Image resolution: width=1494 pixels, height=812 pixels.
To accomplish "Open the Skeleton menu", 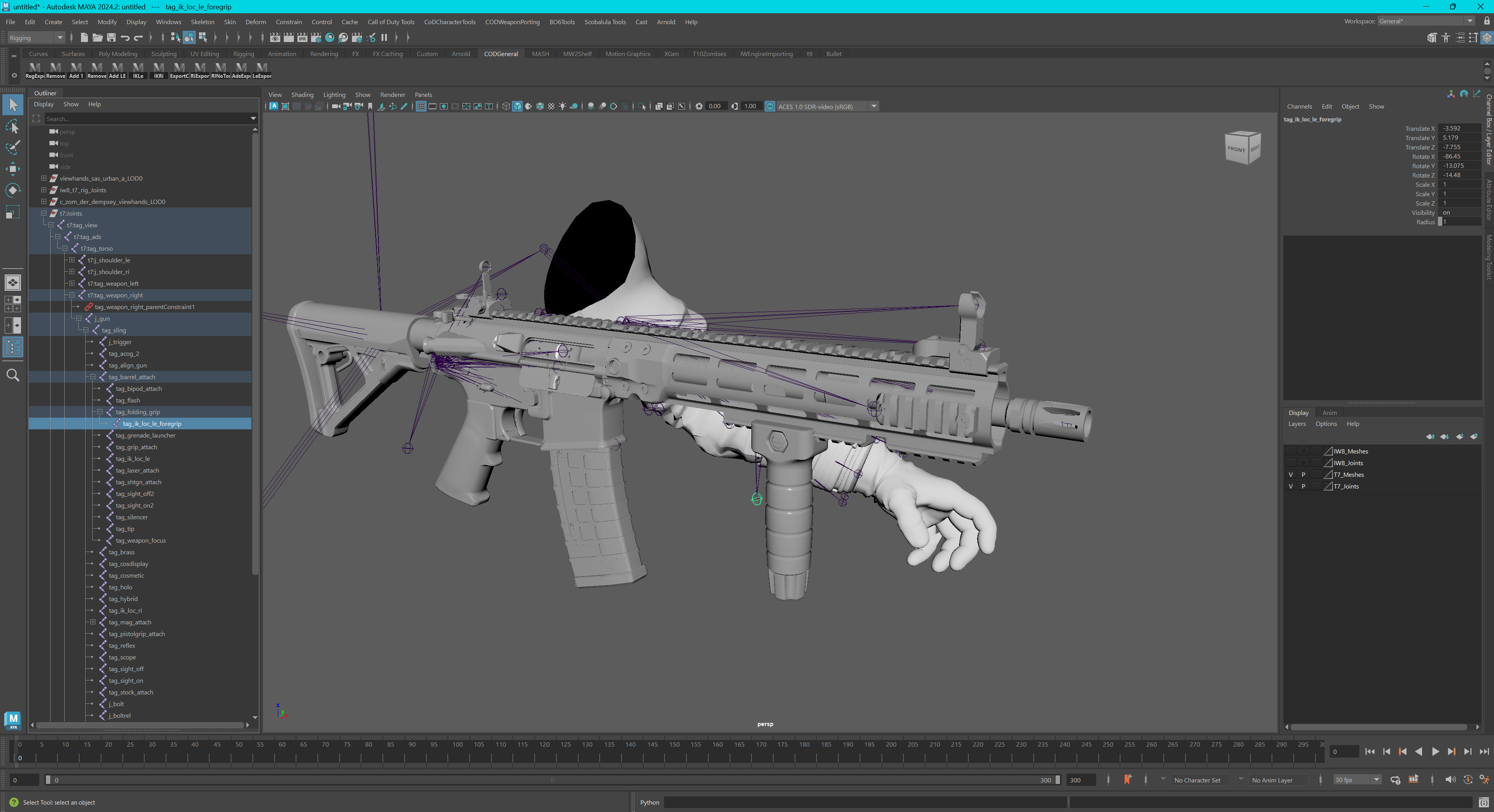I will [202, 22].
